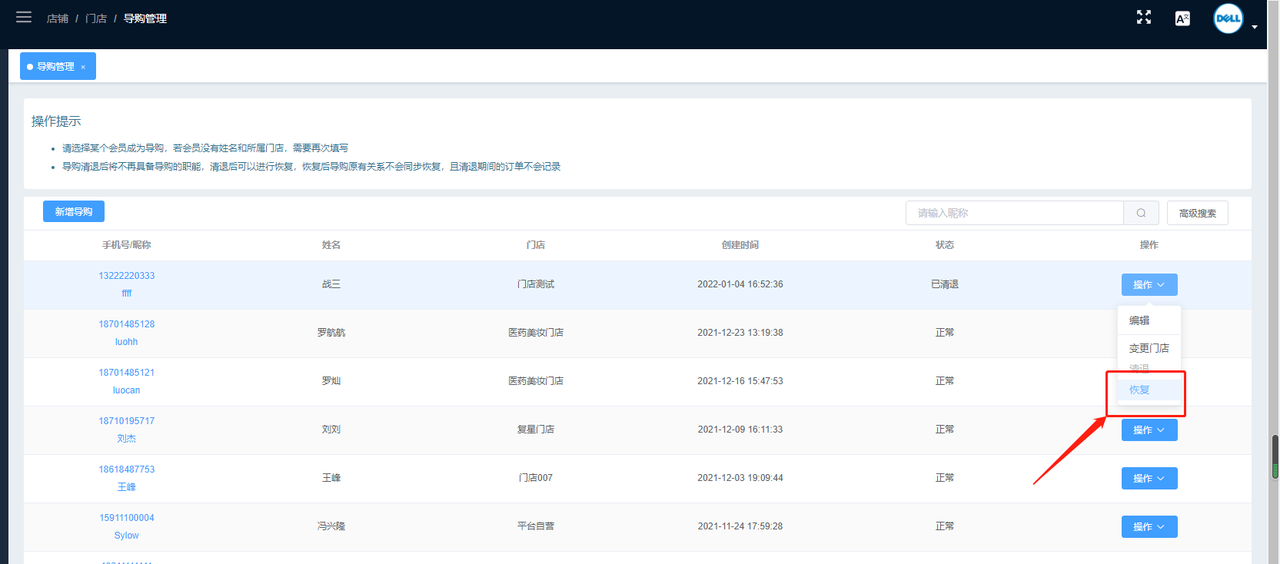Select the store cell 复星门店
Screen dimensions: 1280x564
coord(535,430)
